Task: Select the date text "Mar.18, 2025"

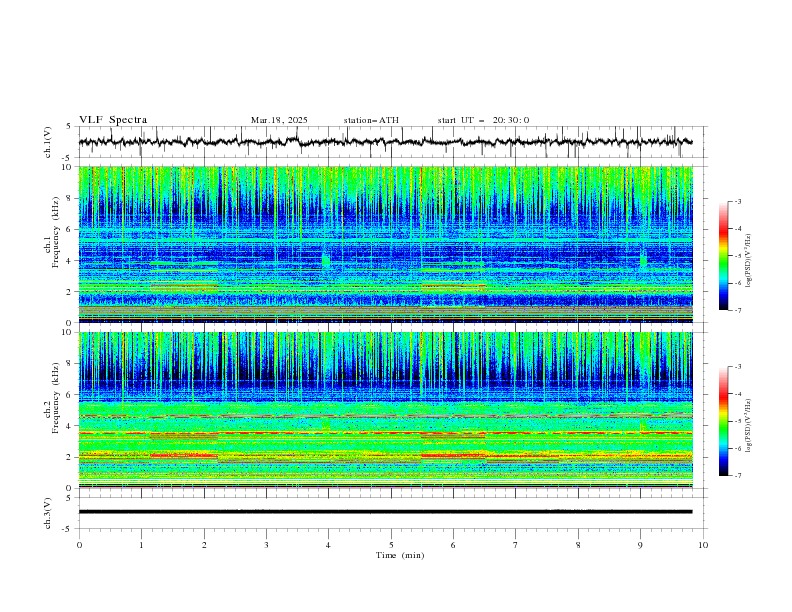Action: click(x=279, y=120)
